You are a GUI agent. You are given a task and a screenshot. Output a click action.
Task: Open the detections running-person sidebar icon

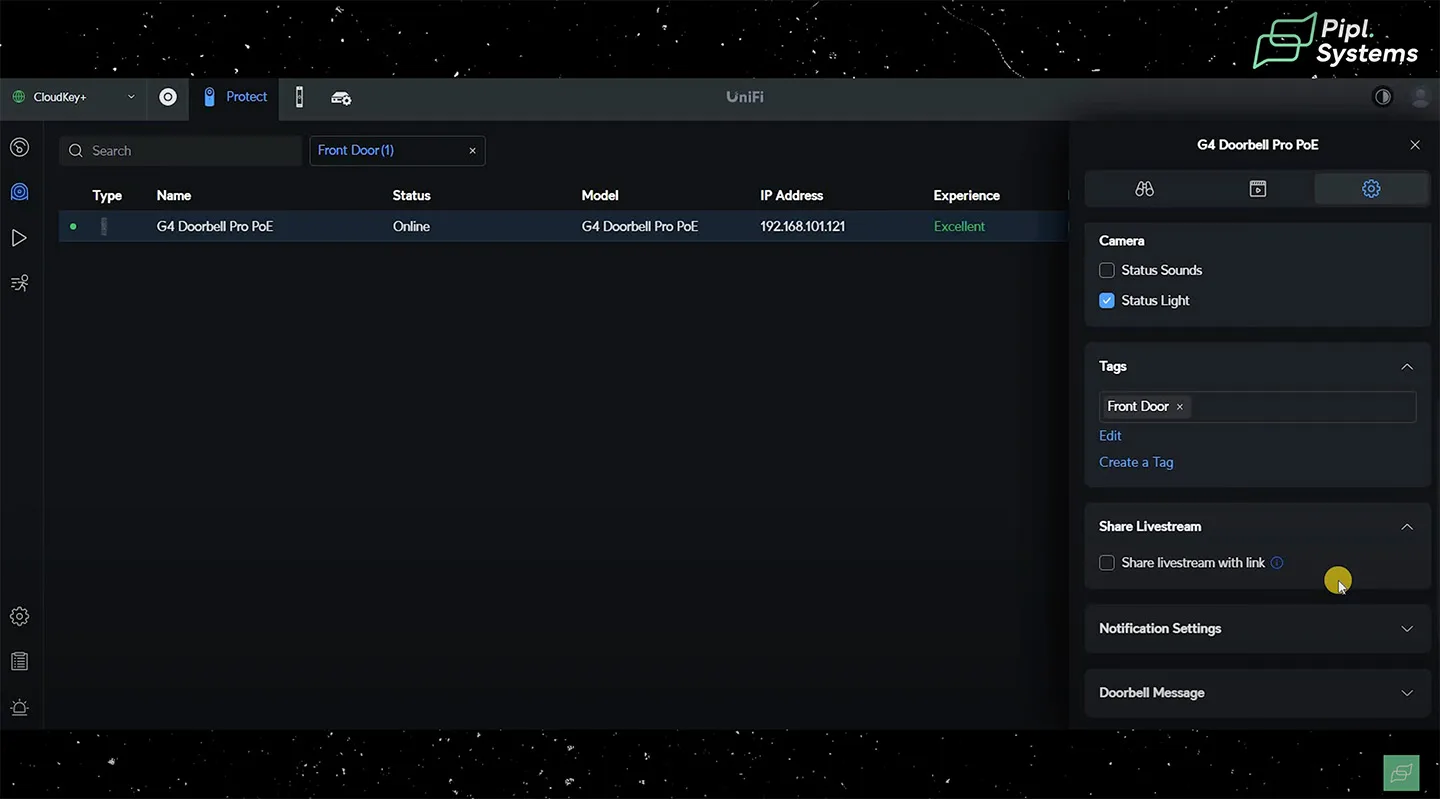pos(19,283)
